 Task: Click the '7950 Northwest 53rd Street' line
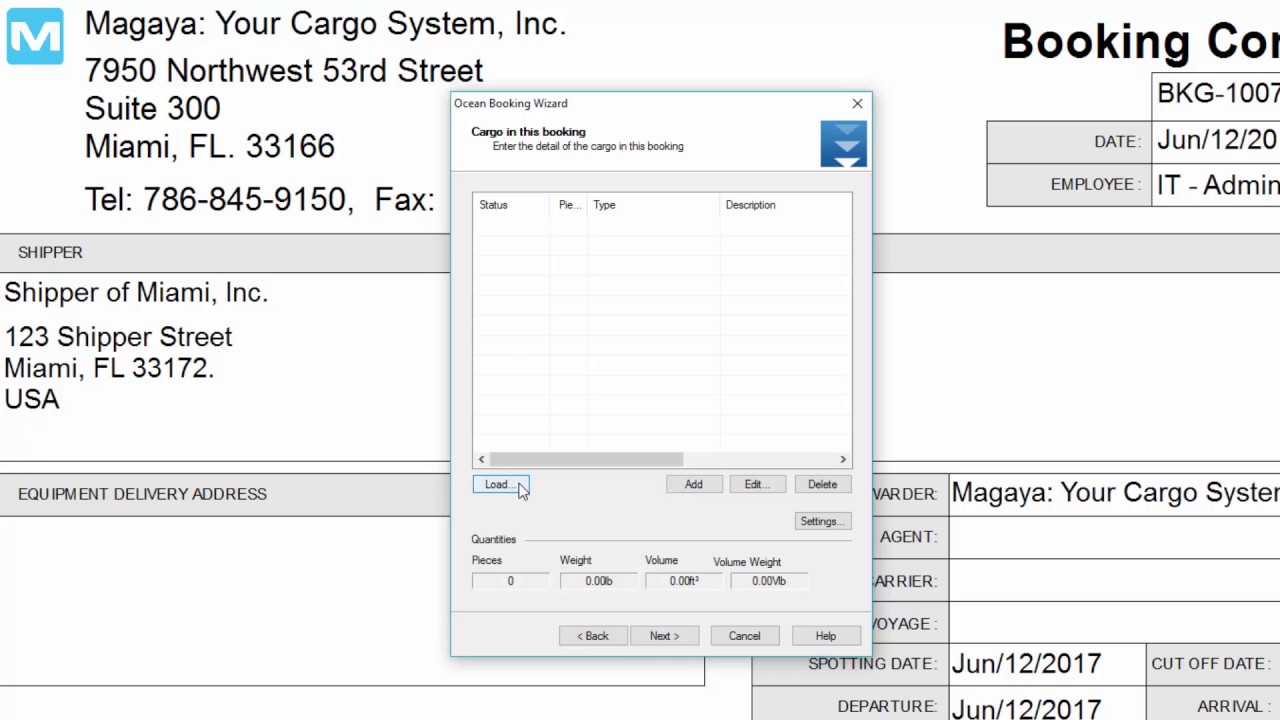pos(284,70)
